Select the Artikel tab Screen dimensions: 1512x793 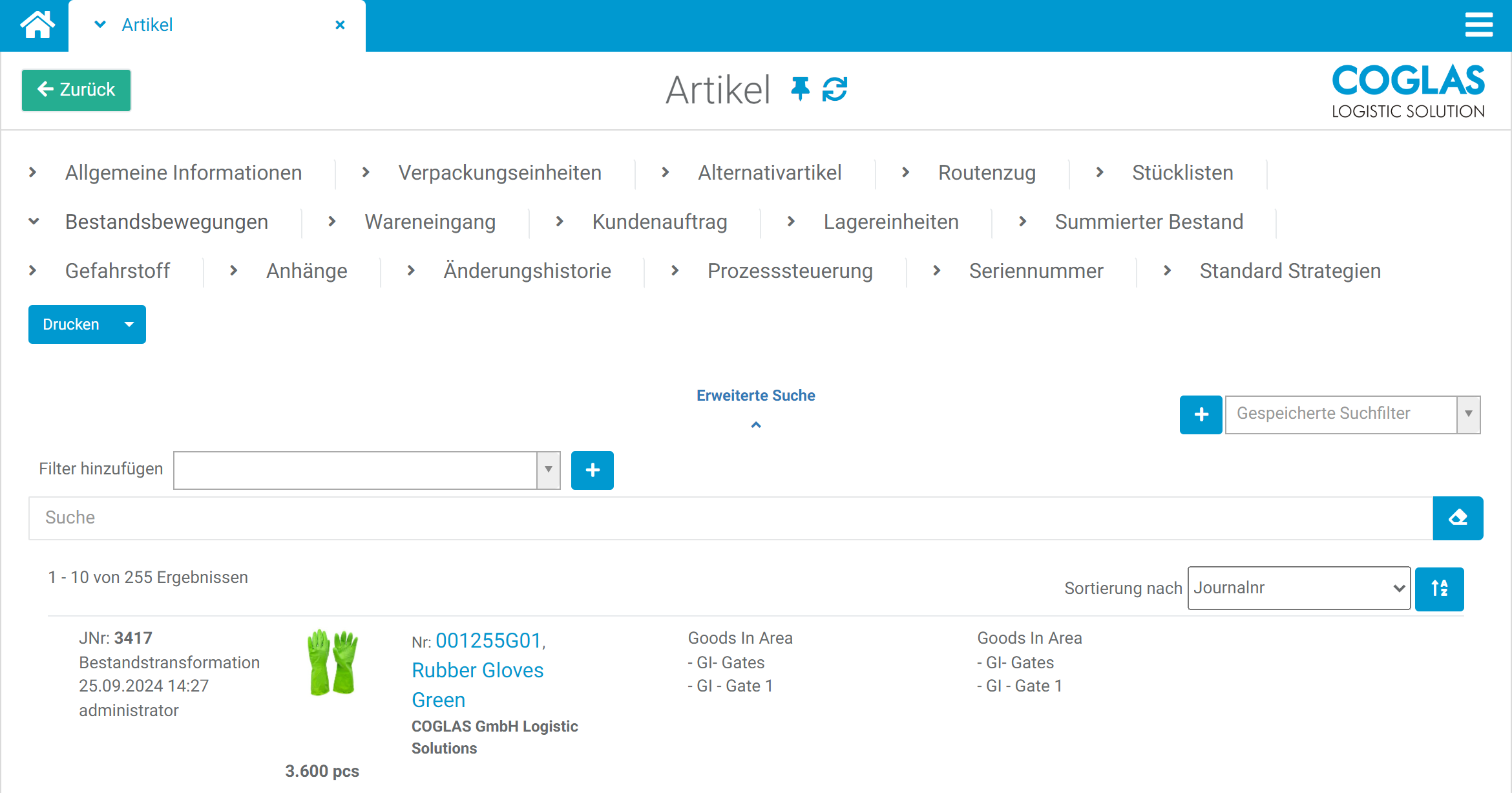tap(147, 25)
